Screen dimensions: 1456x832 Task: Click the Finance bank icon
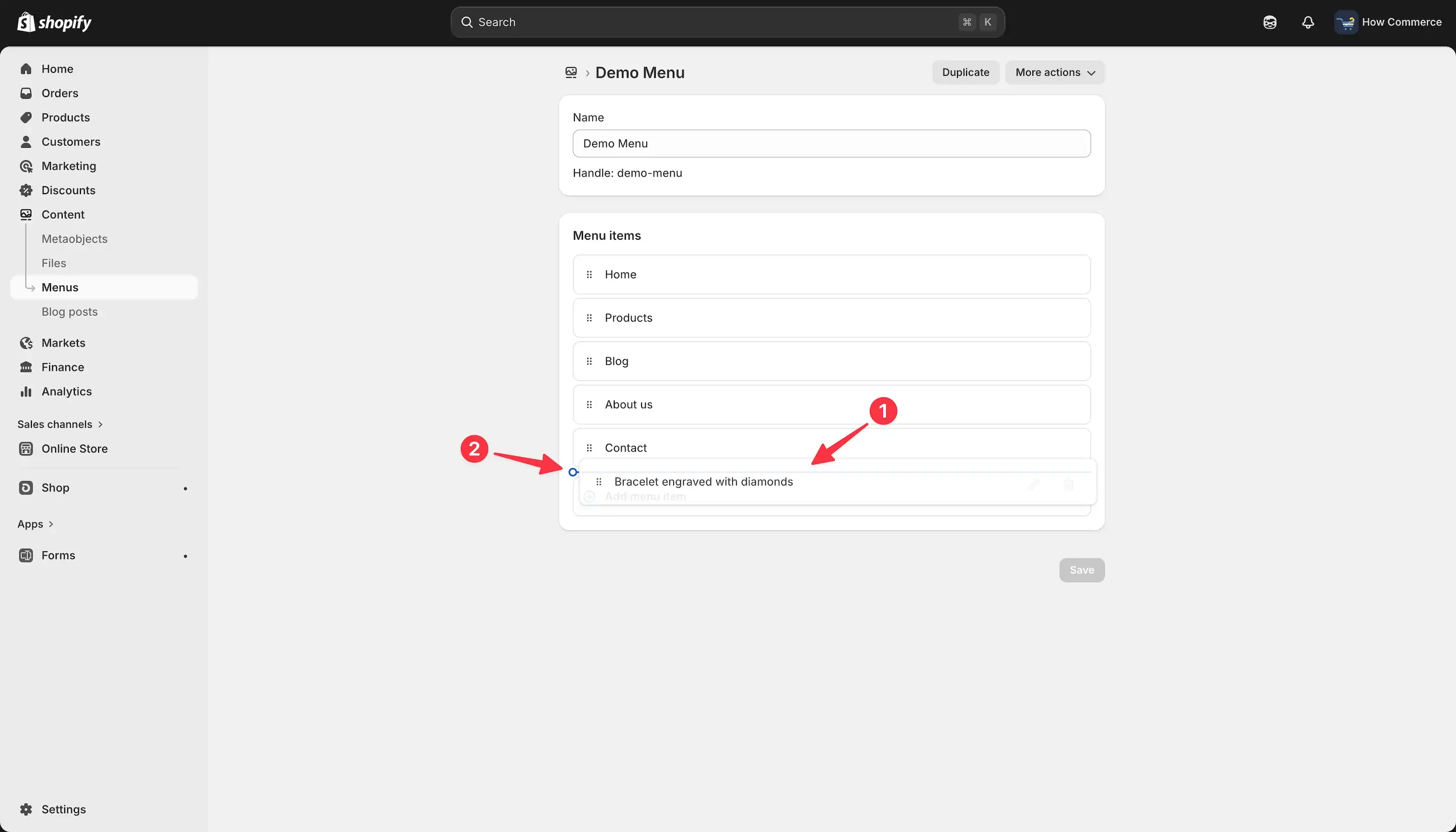pos(26,367)
